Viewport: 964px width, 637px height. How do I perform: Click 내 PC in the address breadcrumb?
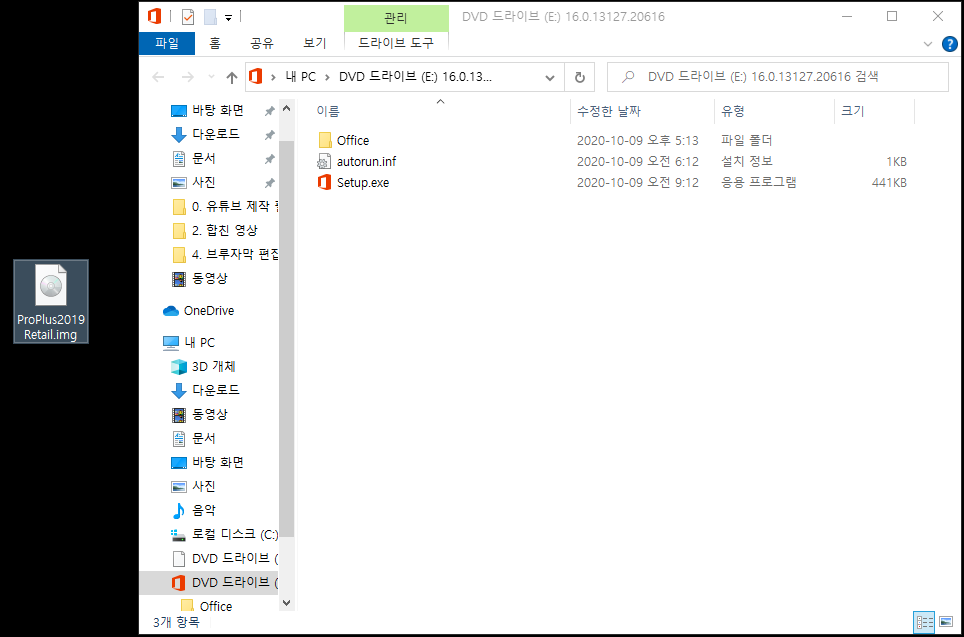point(301,77)
